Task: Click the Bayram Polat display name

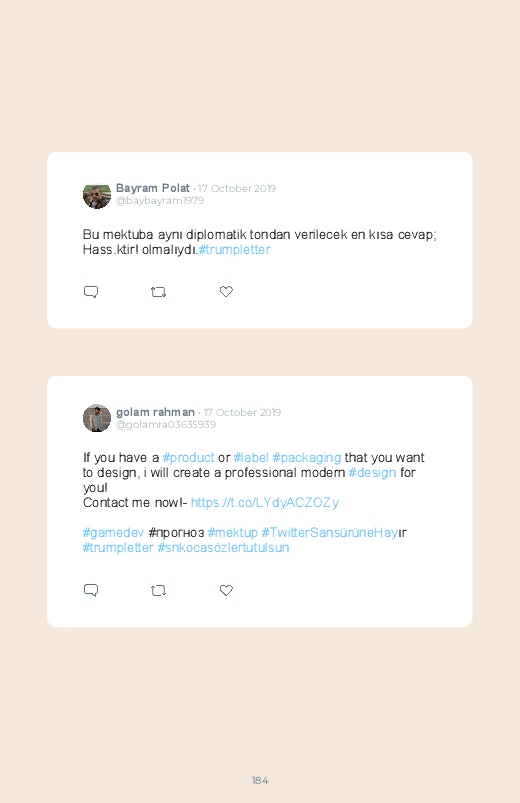Action: (x=153, y=188)
